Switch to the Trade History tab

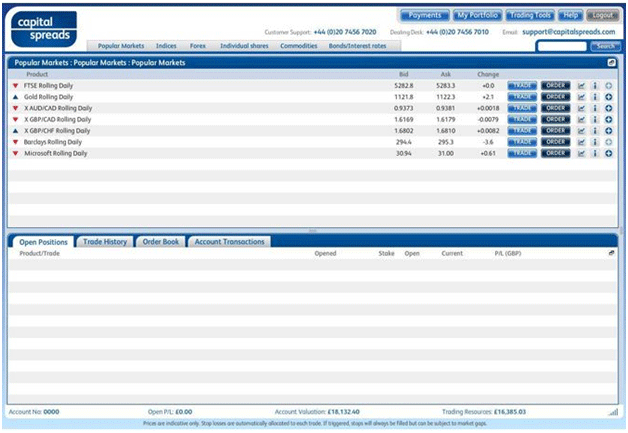point(105,242)
